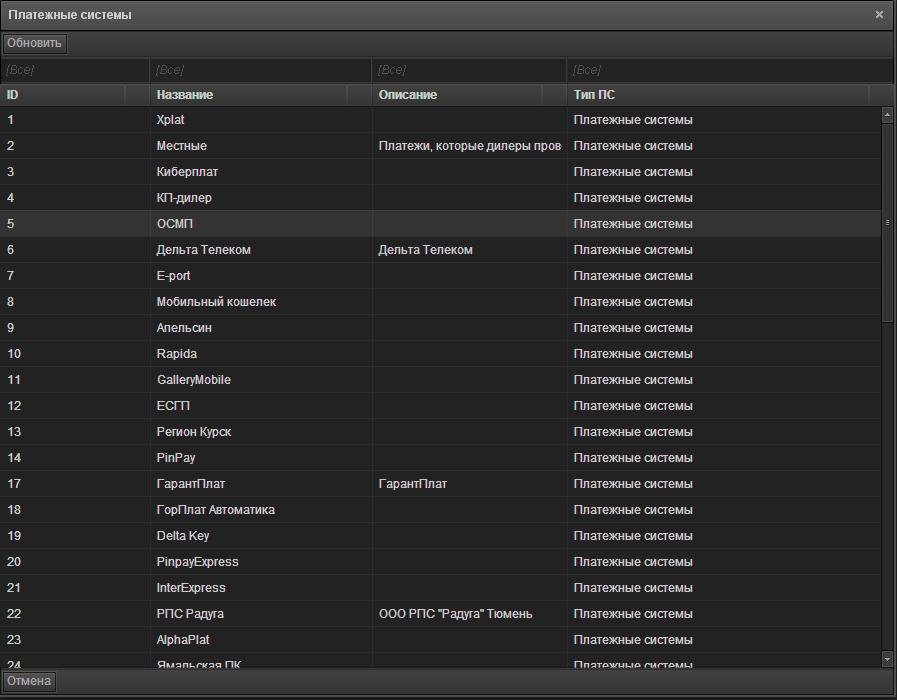Click the scrollbar up arrow
897x700 pixels.
point(887,115)
